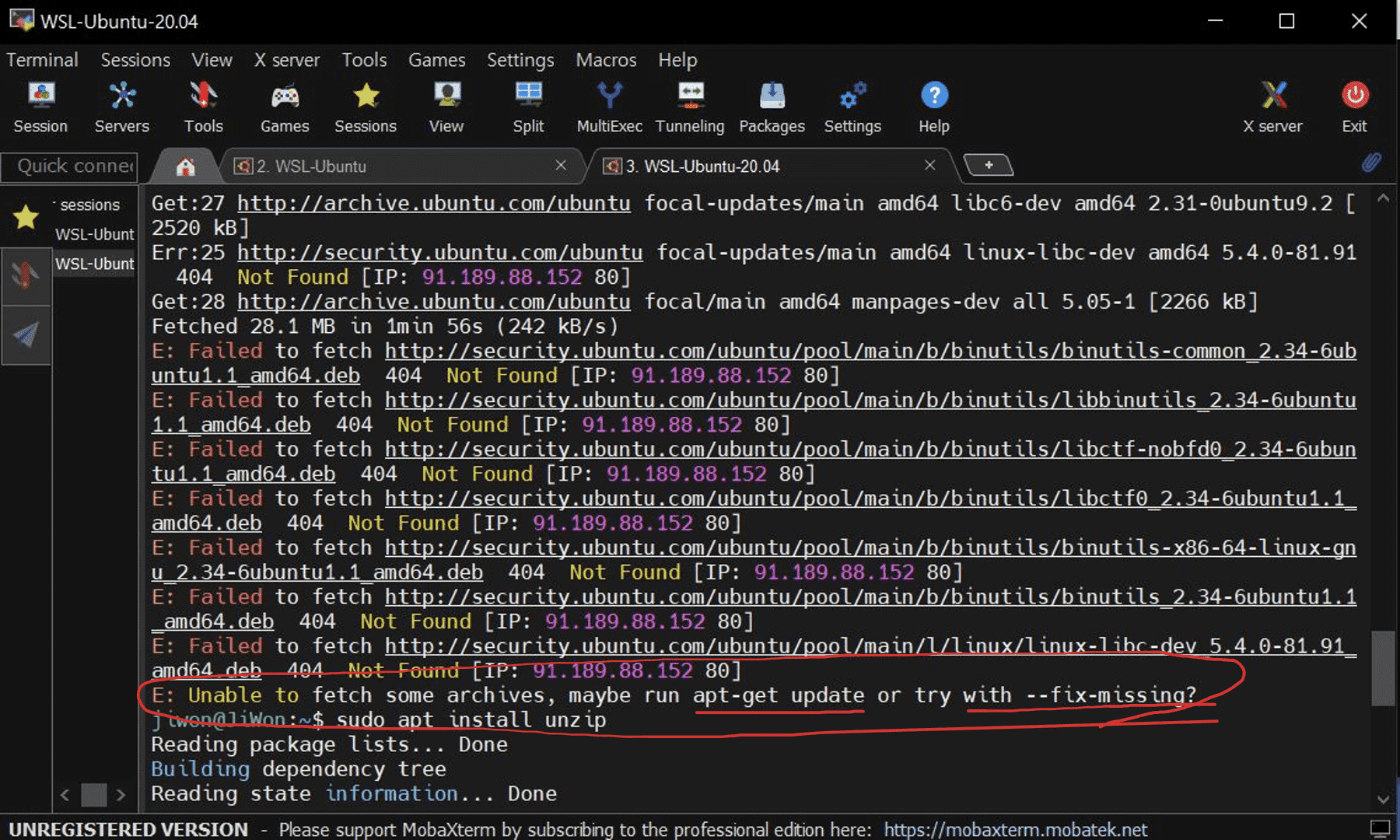Open the X server menu

(286, 60)
